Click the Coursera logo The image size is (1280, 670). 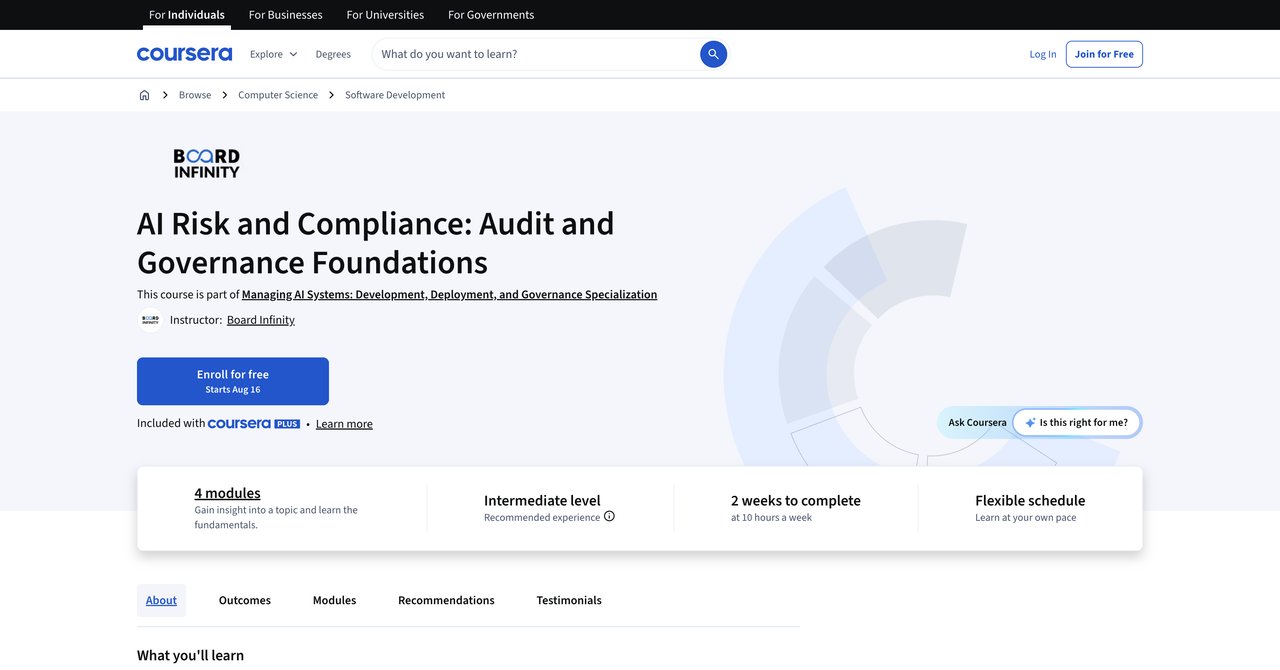click(x=184, y=54)
